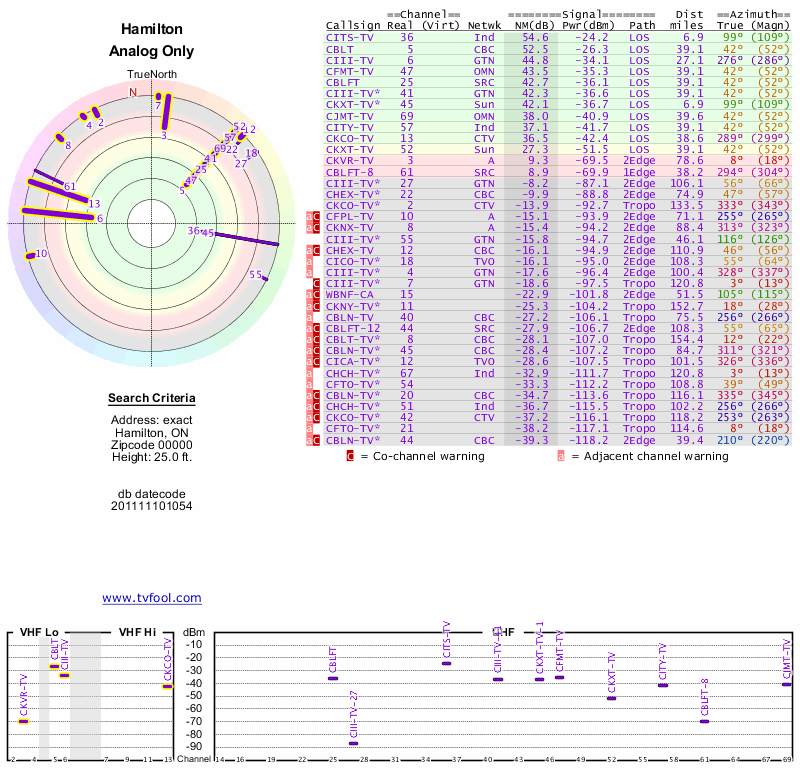The height and width of the screenshot is (768, 800).
Task: Select the CIII-TV-27 marker in the UHF chart
Action: pos(353,743)
